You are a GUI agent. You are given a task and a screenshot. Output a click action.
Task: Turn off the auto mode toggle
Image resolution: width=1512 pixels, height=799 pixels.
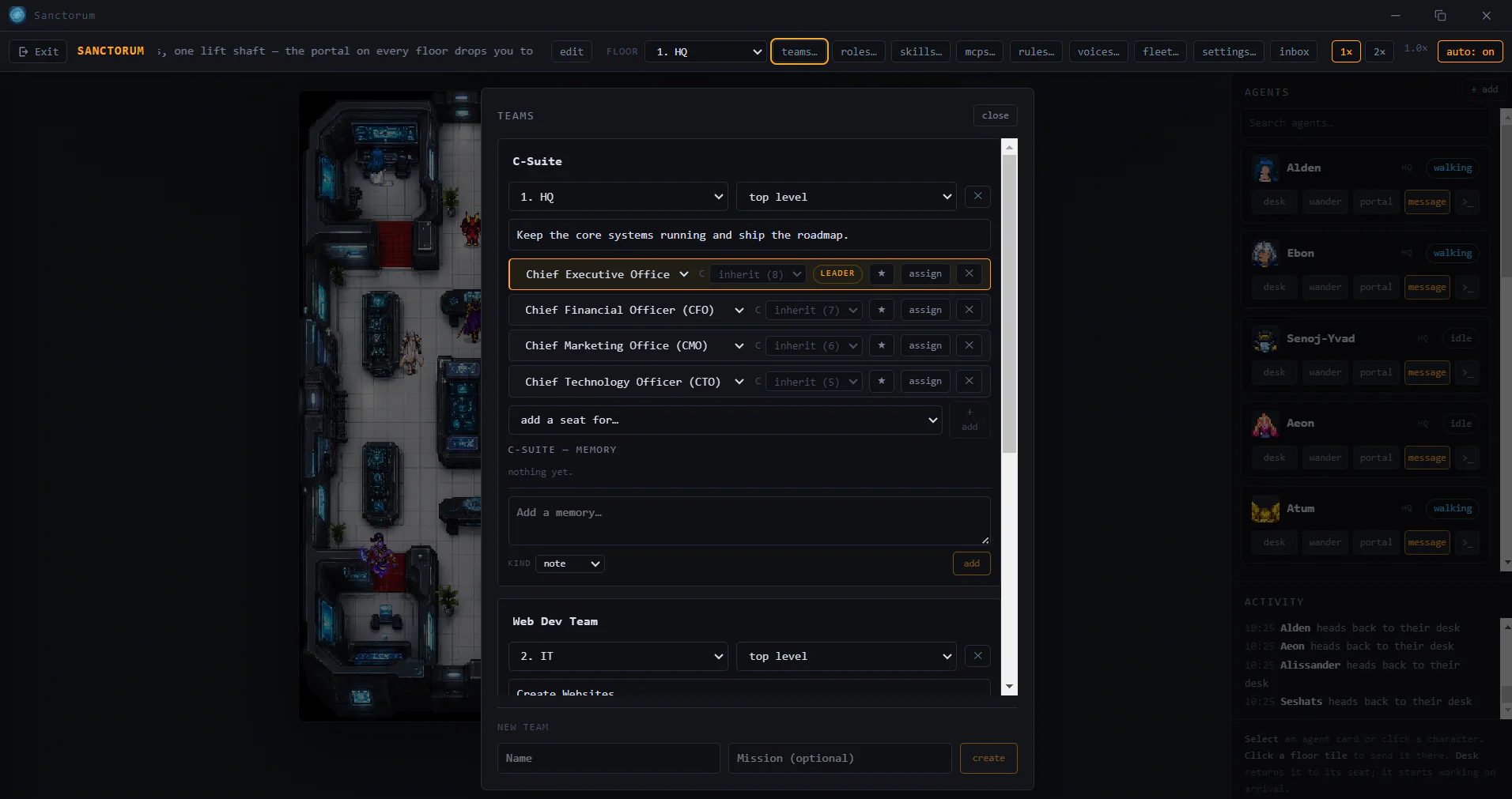point(1470,51)
